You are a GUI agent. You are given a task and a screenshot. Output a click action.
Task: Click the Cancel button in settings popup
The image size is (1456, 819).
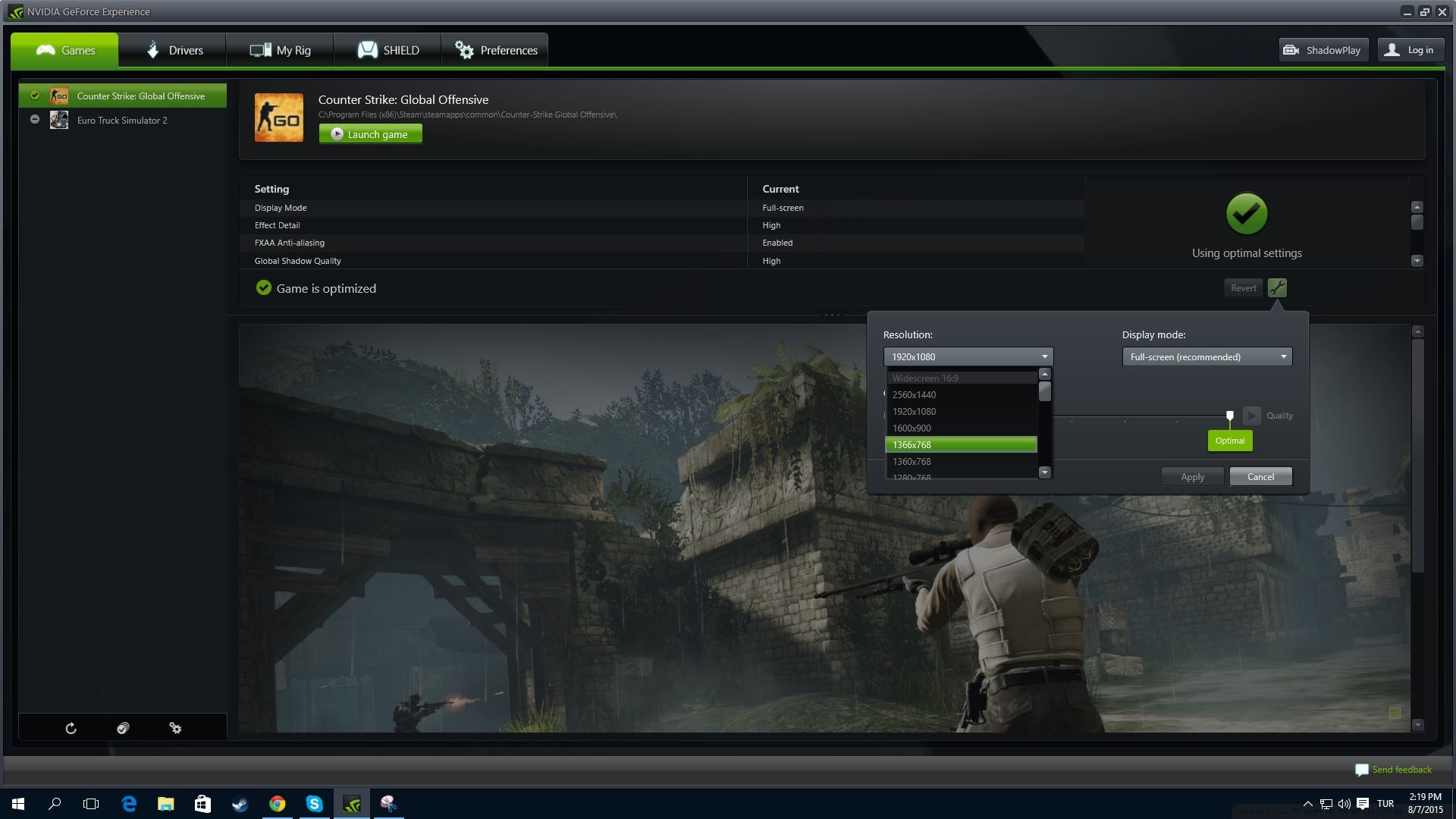pos(1260,476)
